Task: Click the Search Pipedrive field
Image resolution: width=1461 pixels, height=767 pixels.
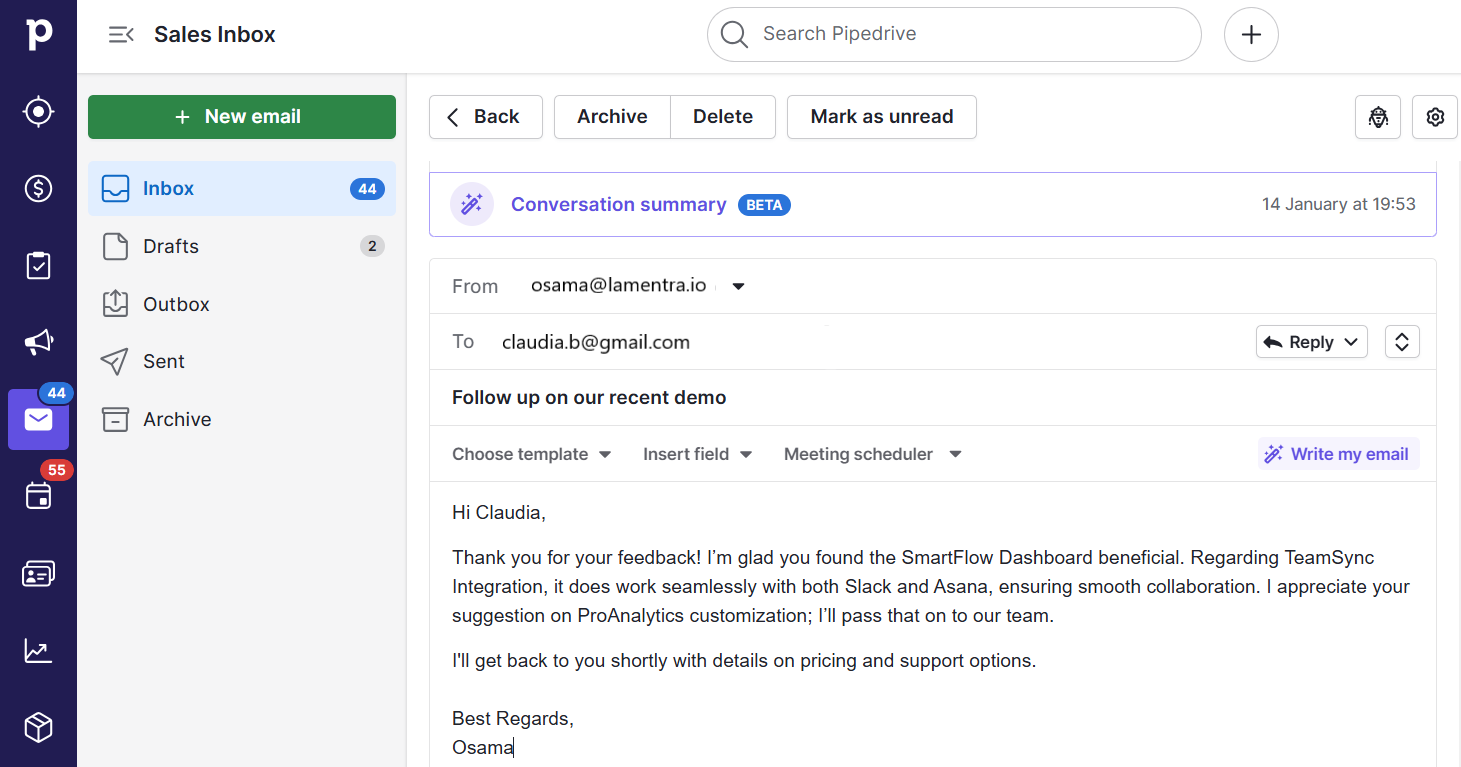Action: click(x=953, y=34)
